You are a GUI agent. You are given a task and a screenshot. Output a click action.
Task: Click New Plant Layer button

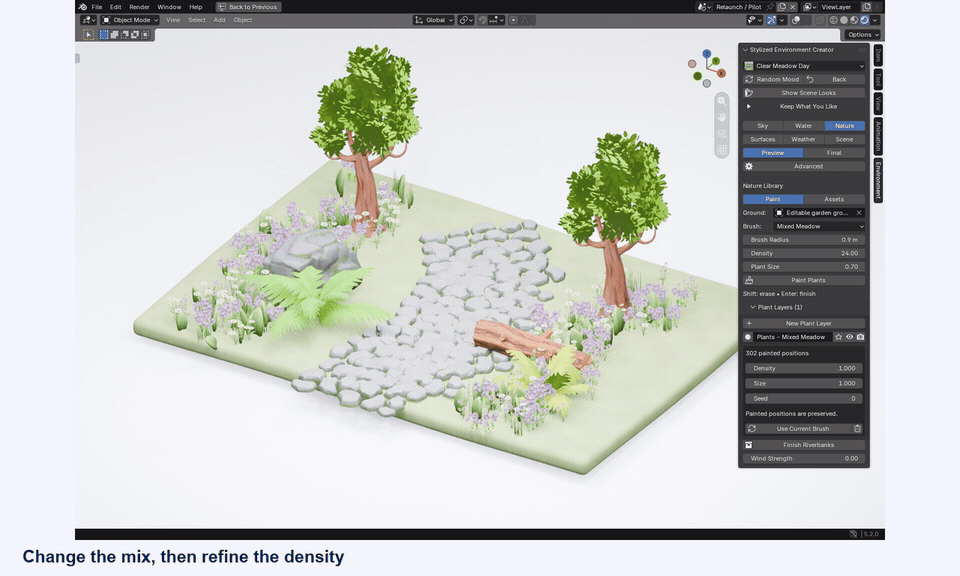(804, 323)
